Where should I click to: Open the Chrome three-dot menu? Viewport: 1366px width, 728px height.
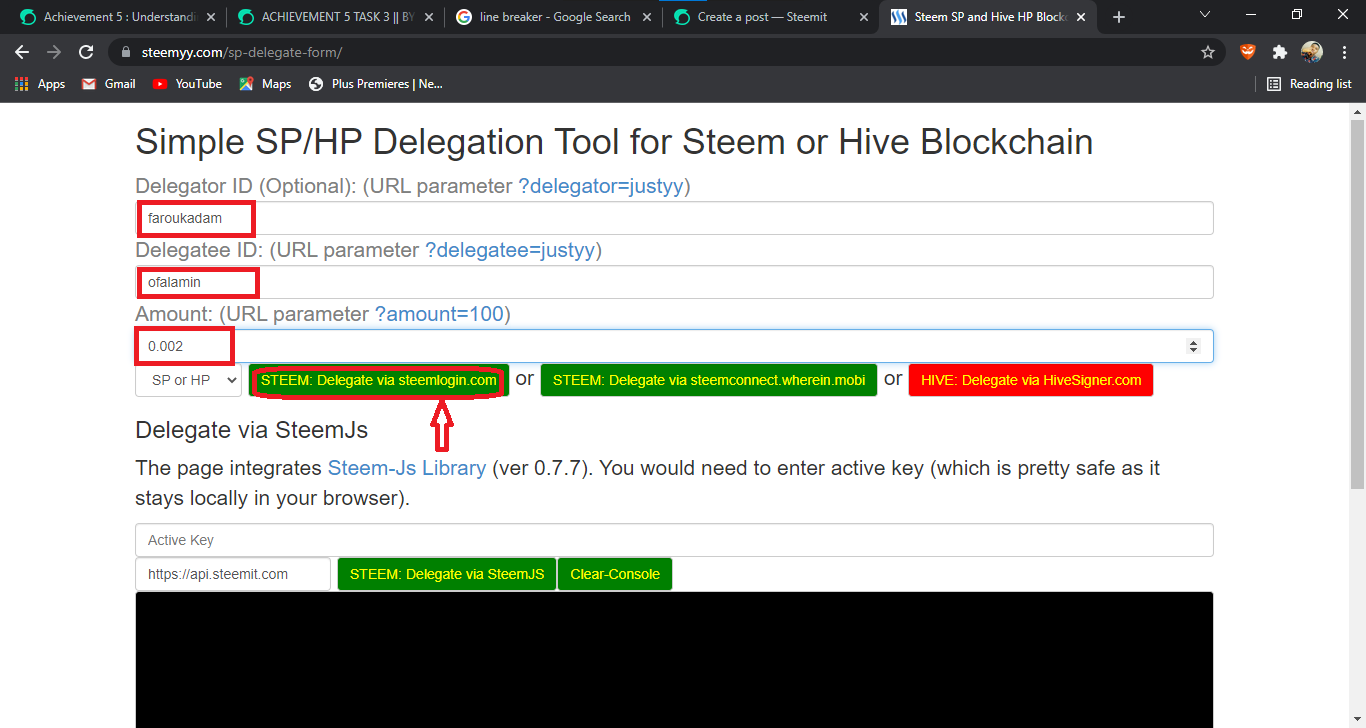(1343, 52)
